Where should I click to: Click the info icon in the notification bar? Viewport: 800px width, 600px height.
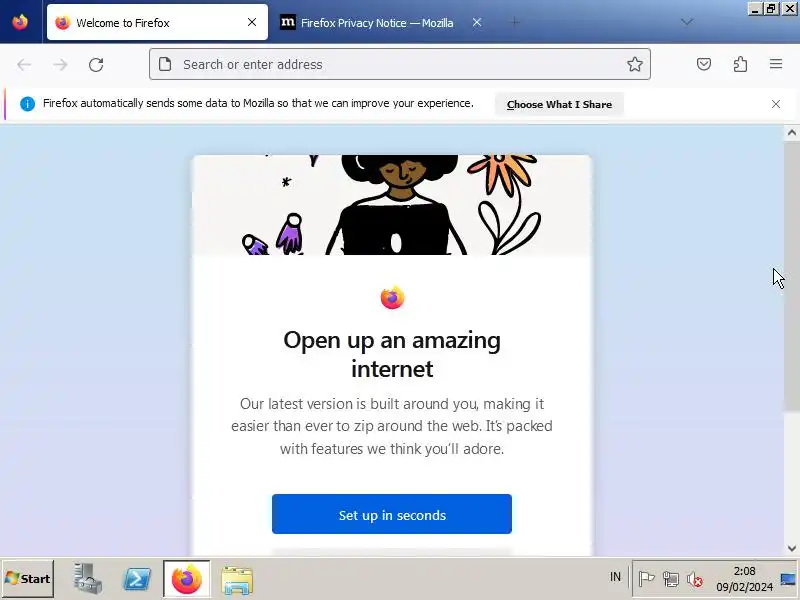click(x=27, y=104)
